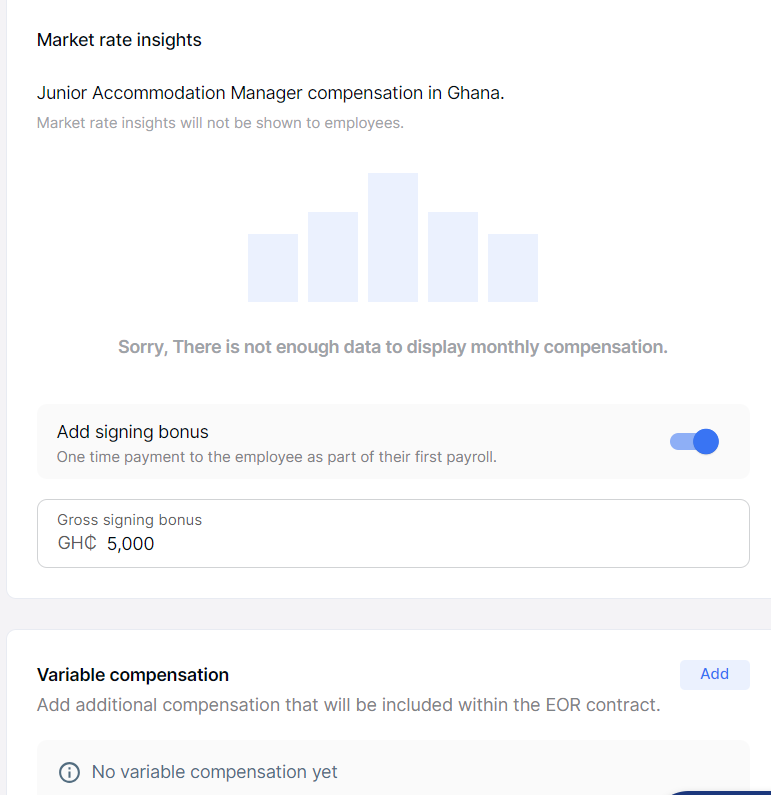Click the rightmost bar of placeholder chart
Viewport: 771px width, 795px height.
pos(513,268)
